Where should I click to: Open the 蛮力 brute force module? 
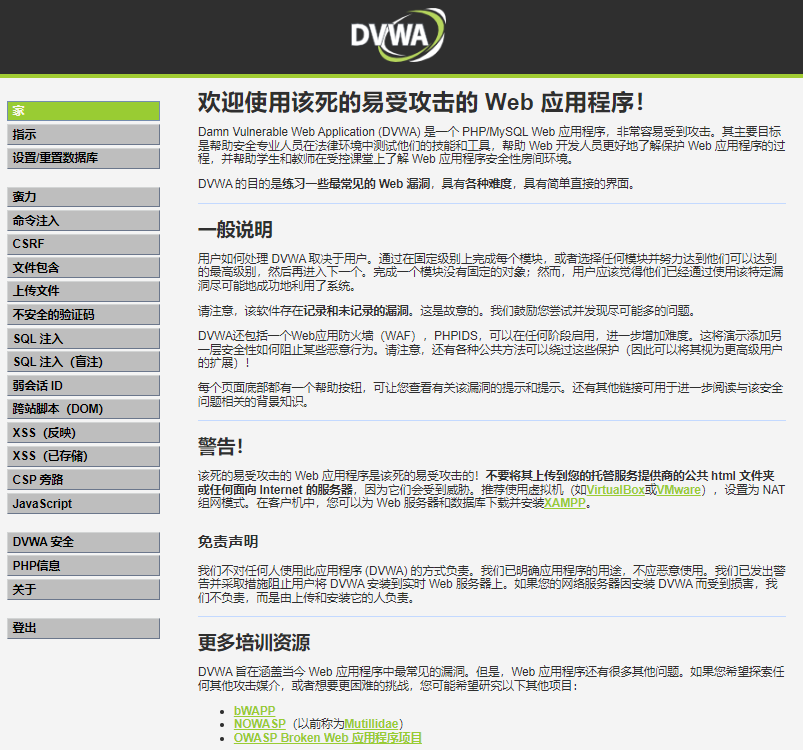(83, 197)
